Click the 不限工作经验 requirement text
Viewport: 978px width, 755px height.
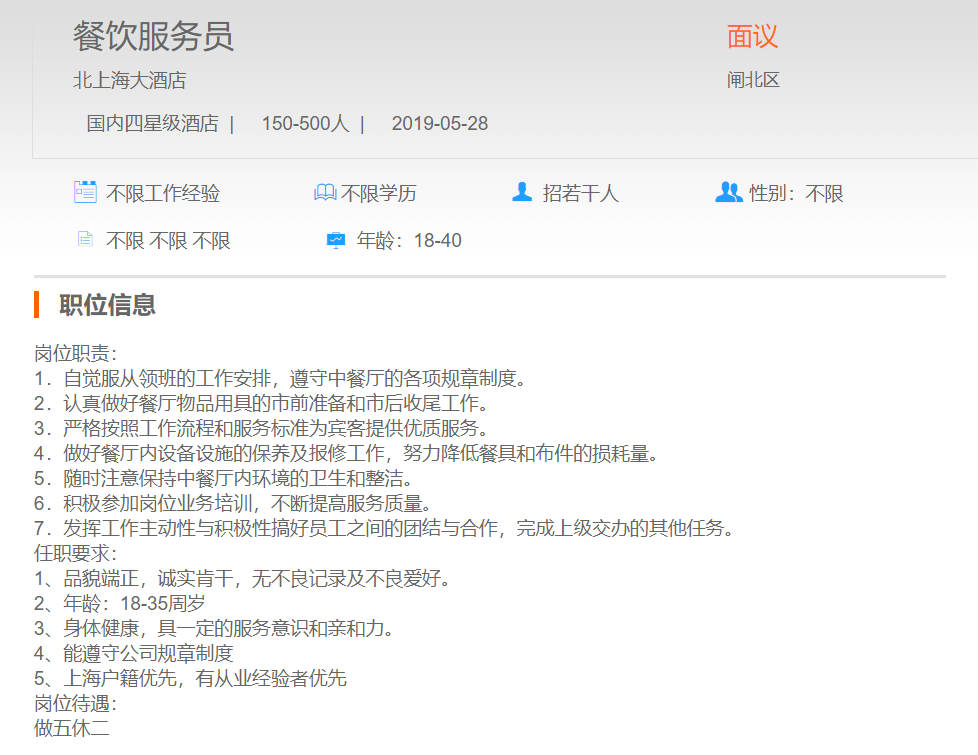(x=163, y=193)
